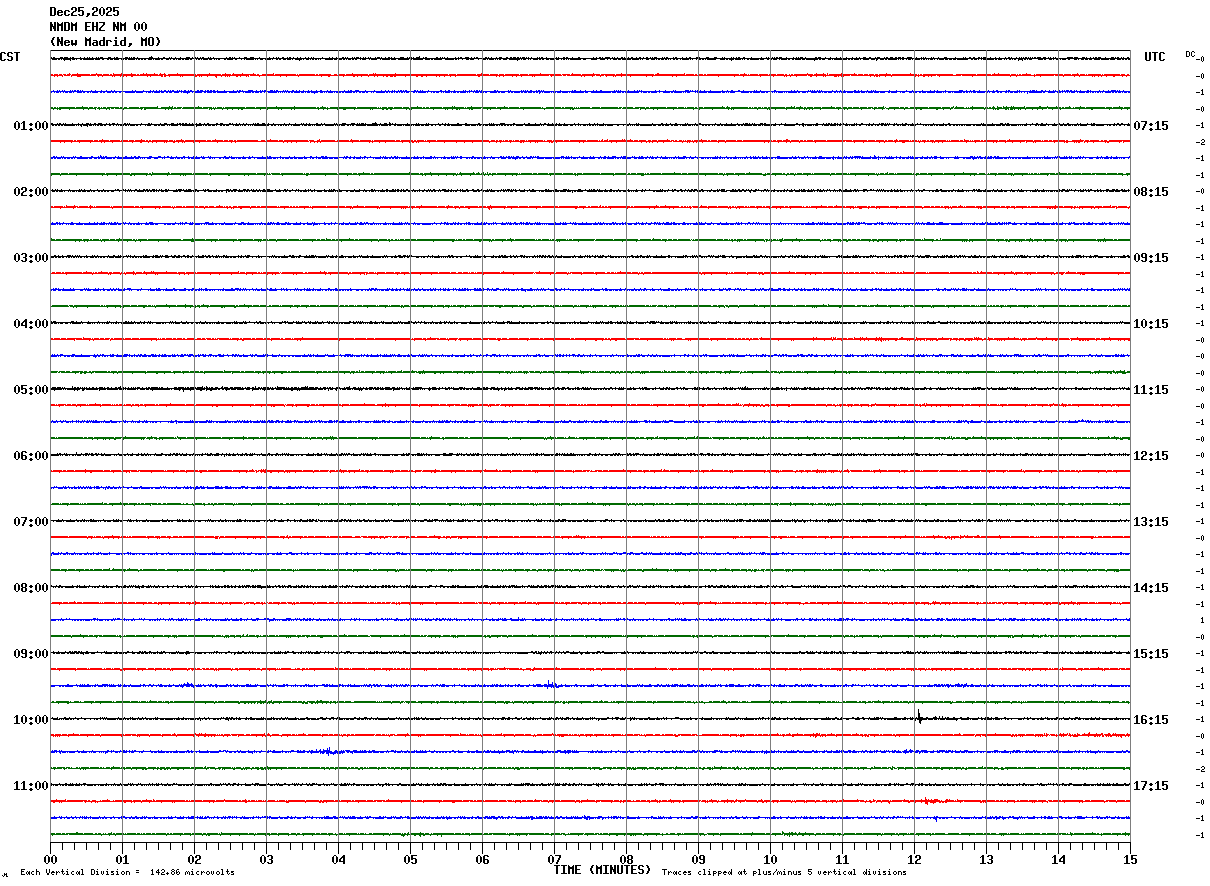Select the 11:00 CST time label

(31, 786)
